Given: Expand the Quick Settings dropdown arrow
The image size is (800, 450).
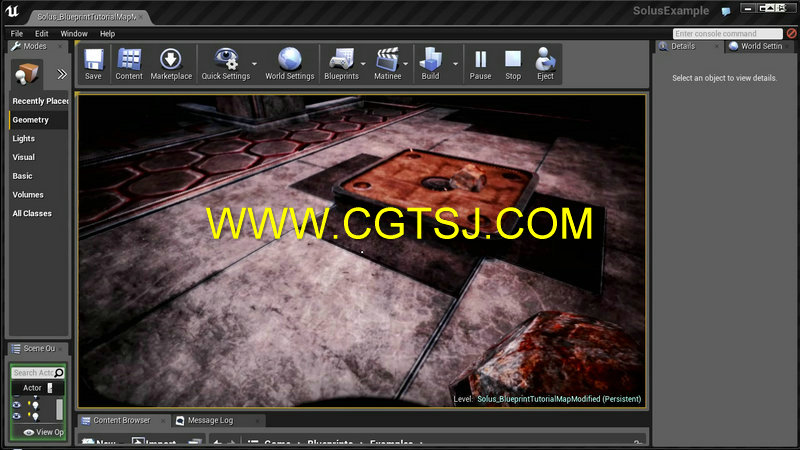Looking at the screenshot, I should pyautogui.click(x=254, y=64).
